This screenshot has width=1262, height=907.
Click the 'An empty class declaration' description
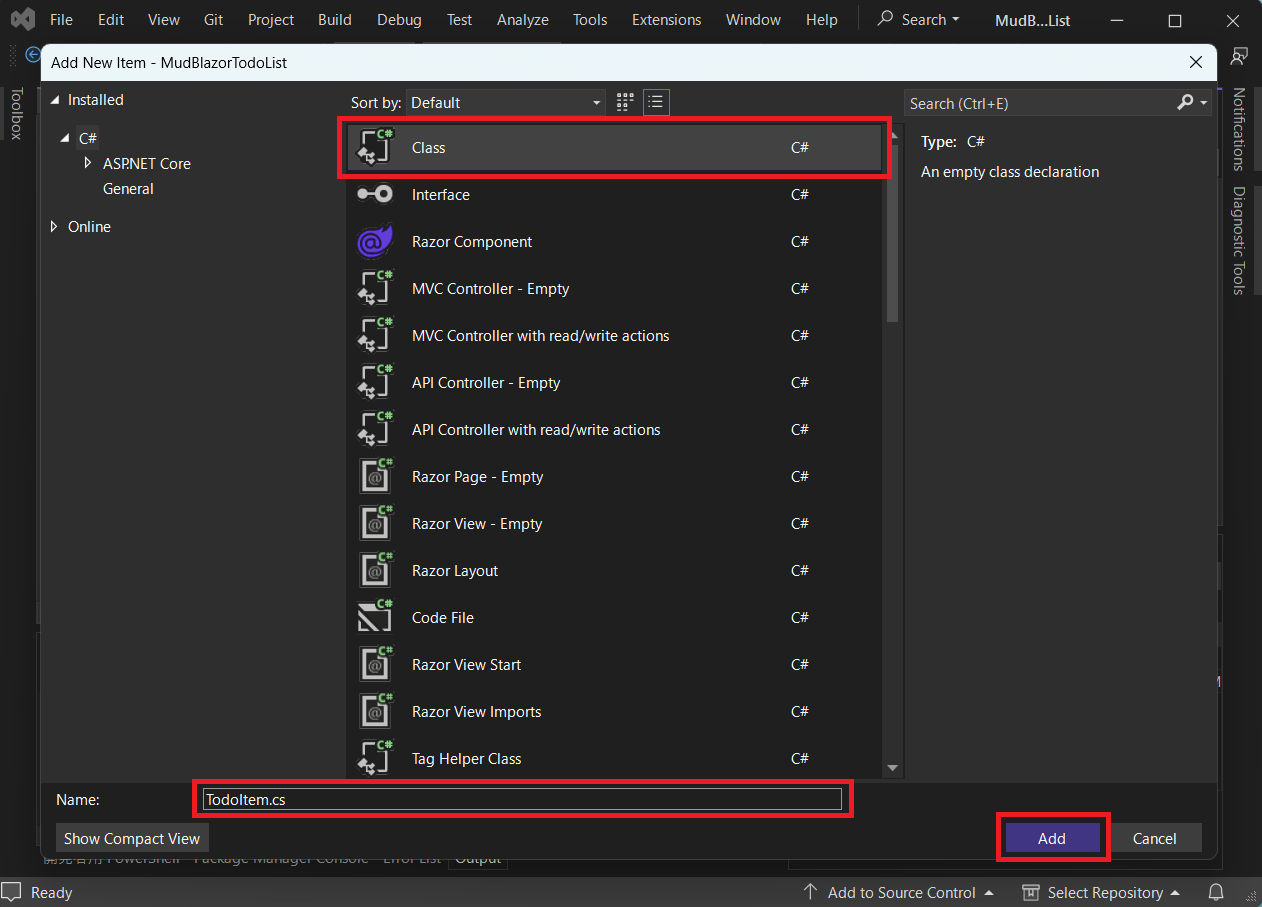pyautogui.click(x=1010, y=172)
